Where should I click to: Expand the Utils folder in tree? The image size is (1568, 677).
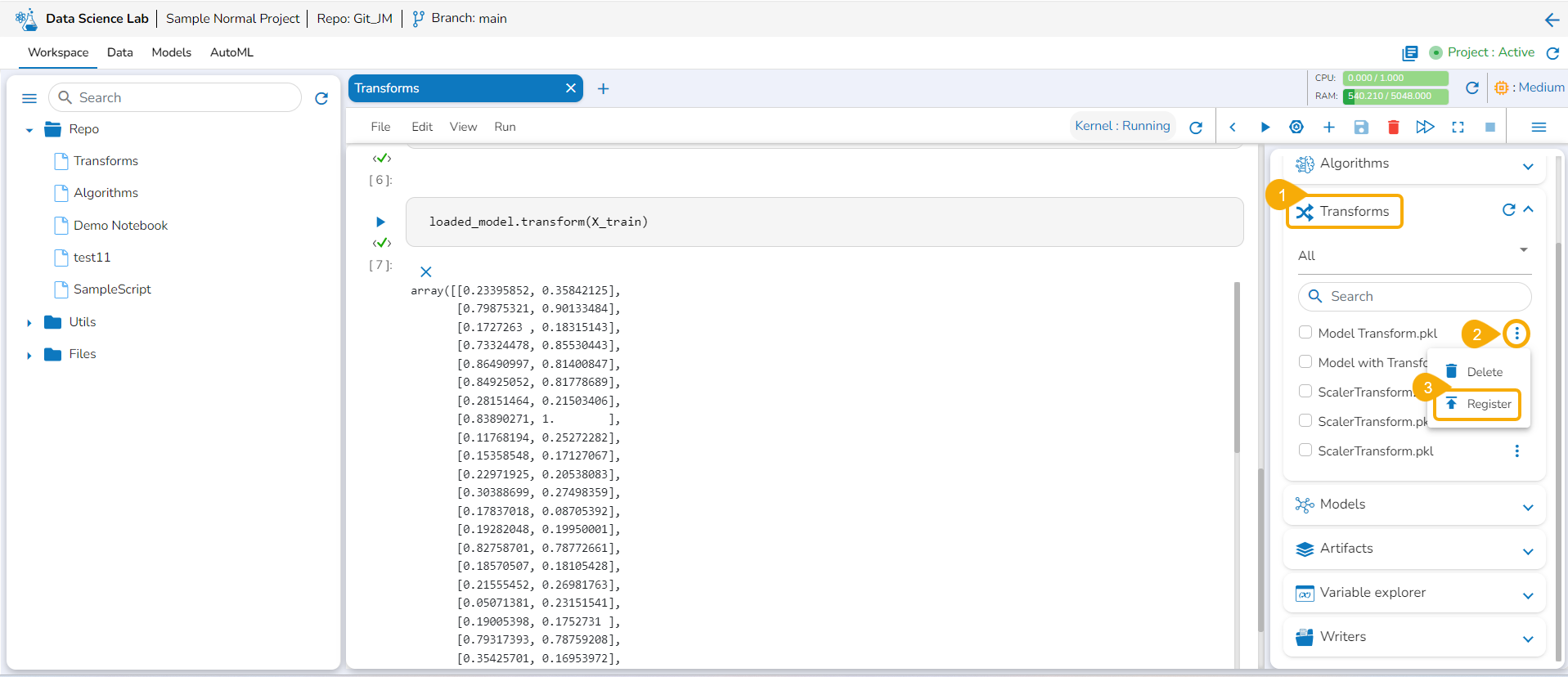click(29, 323)
